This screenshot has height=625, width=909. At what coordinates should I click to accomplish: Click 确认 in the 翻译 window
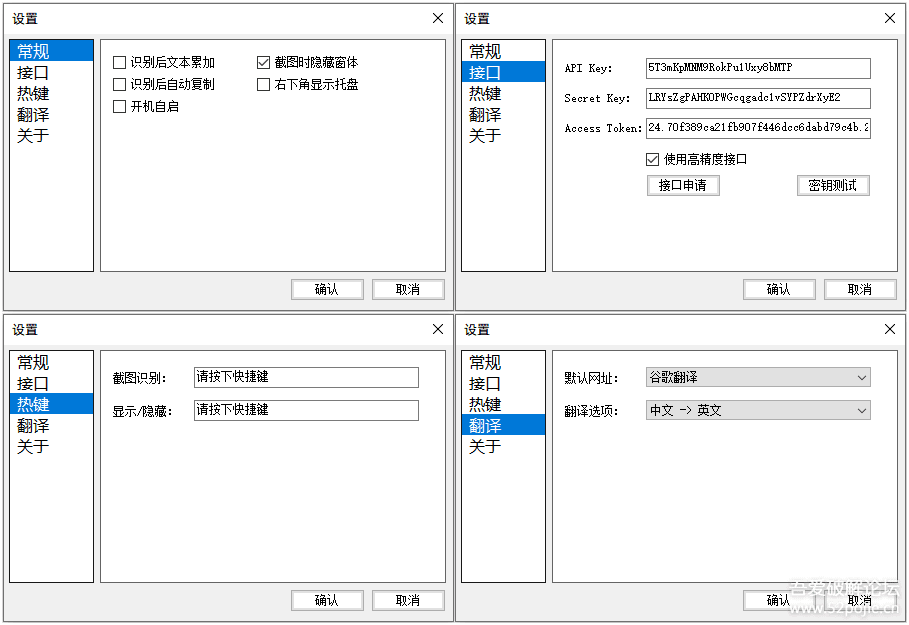pos(779,600)
